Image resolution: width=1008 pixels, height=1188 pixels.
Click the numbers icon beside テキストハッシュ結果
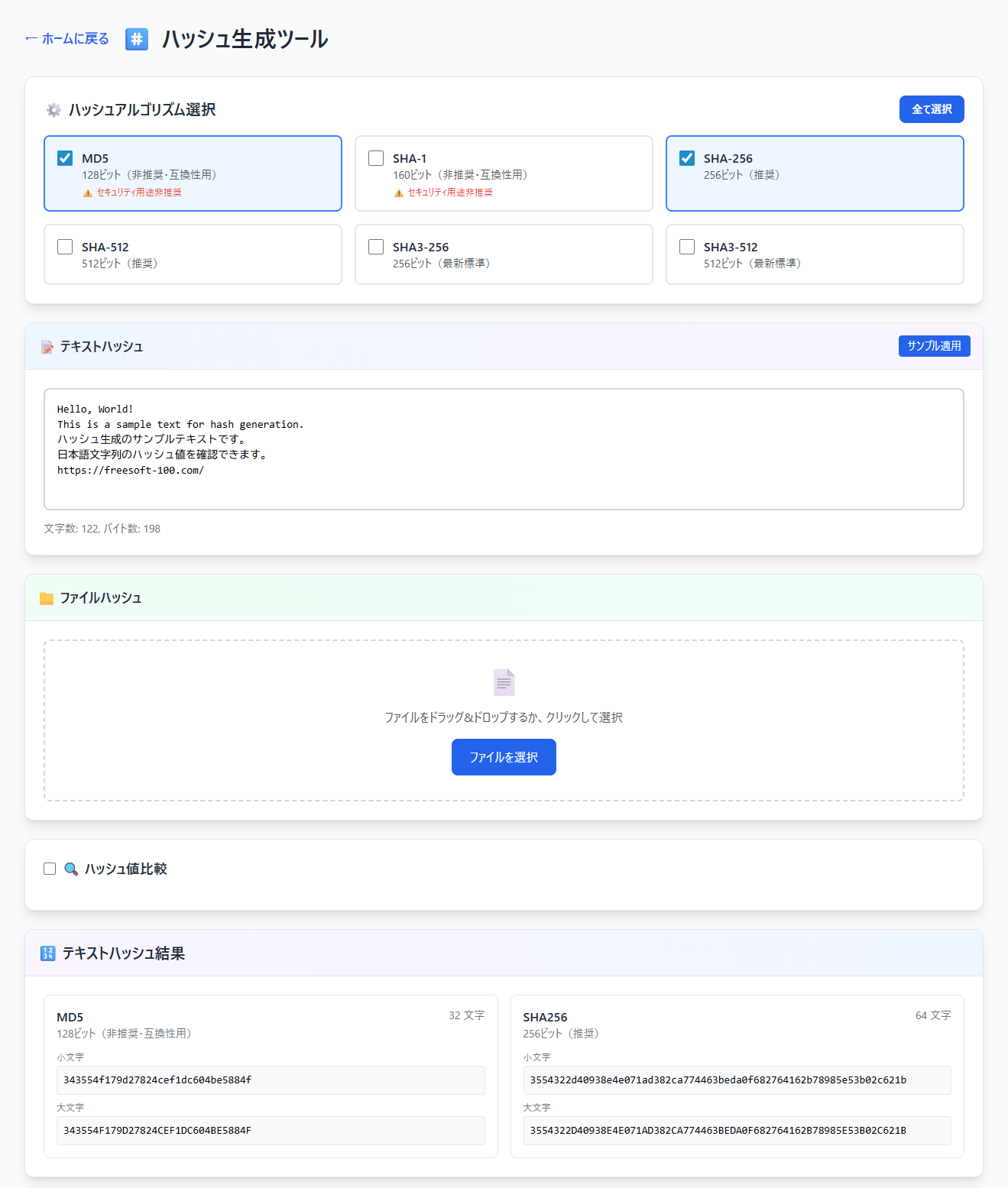click(48, 953)
